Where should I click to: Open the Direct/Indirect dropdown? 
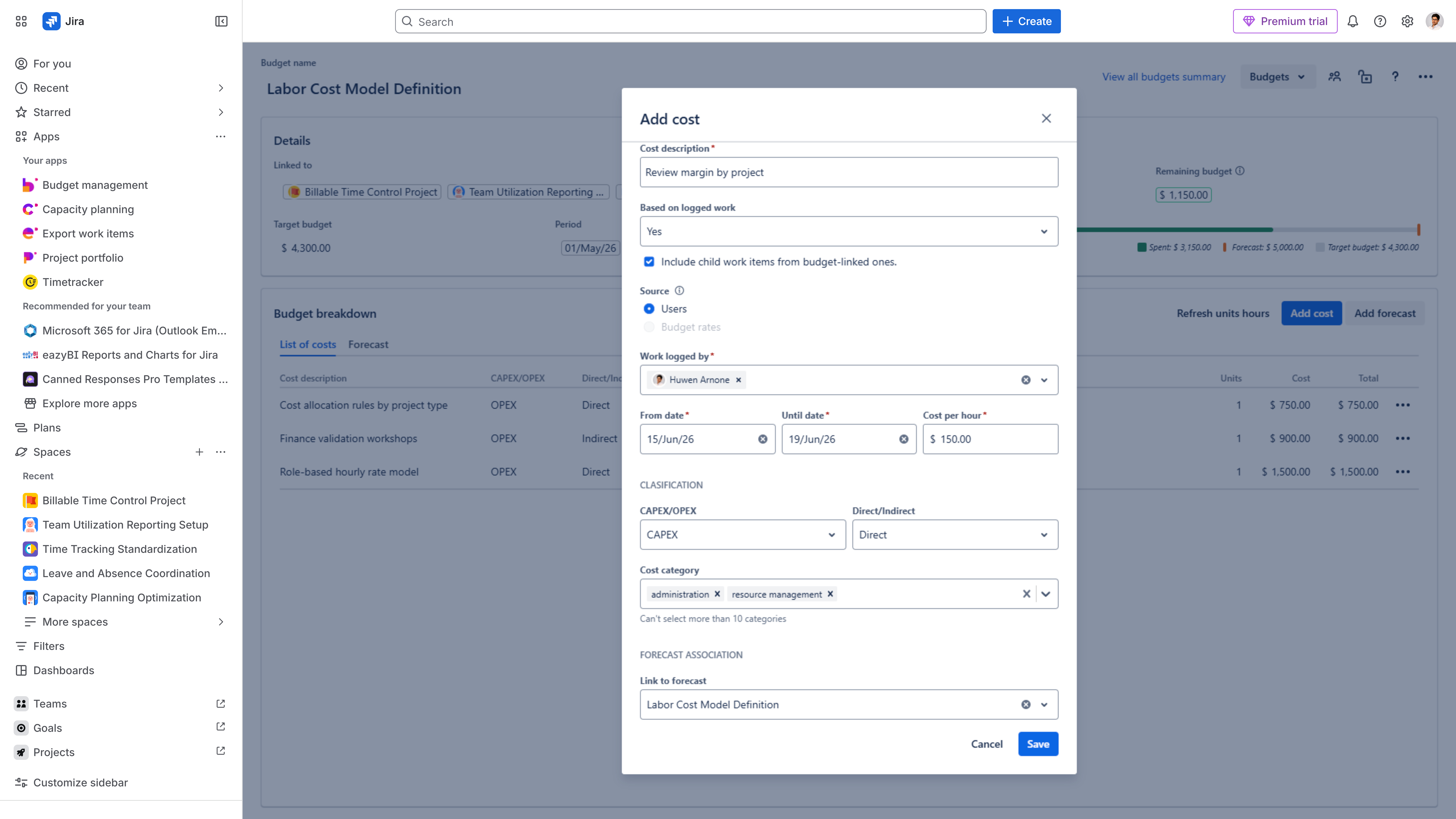tap(955, 535)
